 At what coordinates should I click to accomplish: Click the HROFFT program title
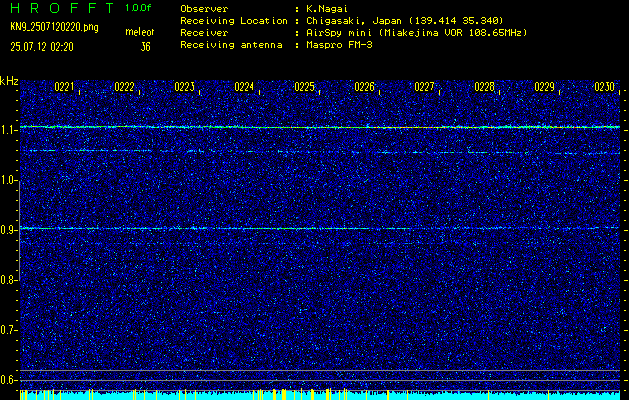coord(62,8)
